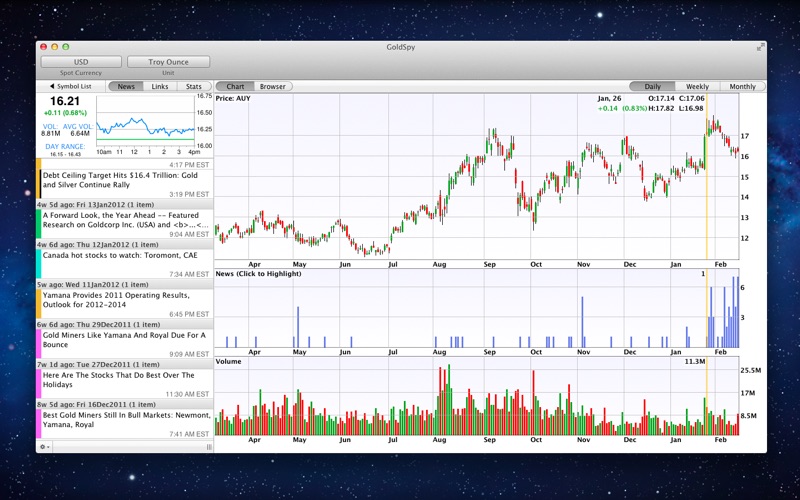Open Here Are The Stocks That Do Best article
Screen dimensions: 800x500
125,384
